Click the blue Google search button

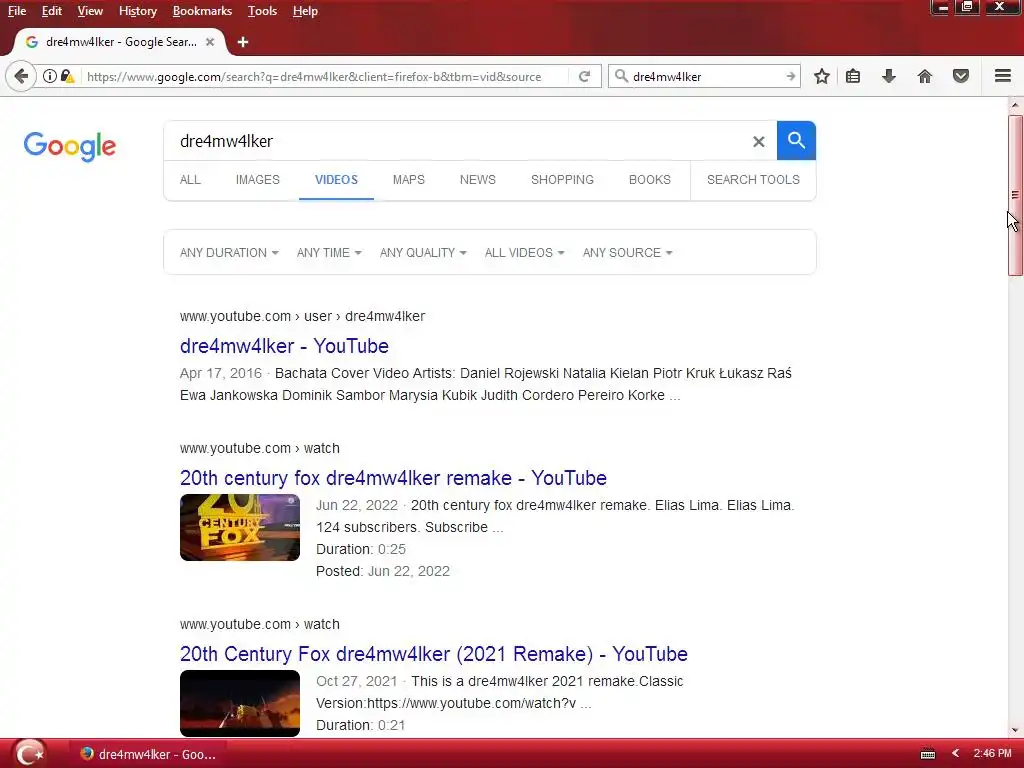(x=796, y=140)
